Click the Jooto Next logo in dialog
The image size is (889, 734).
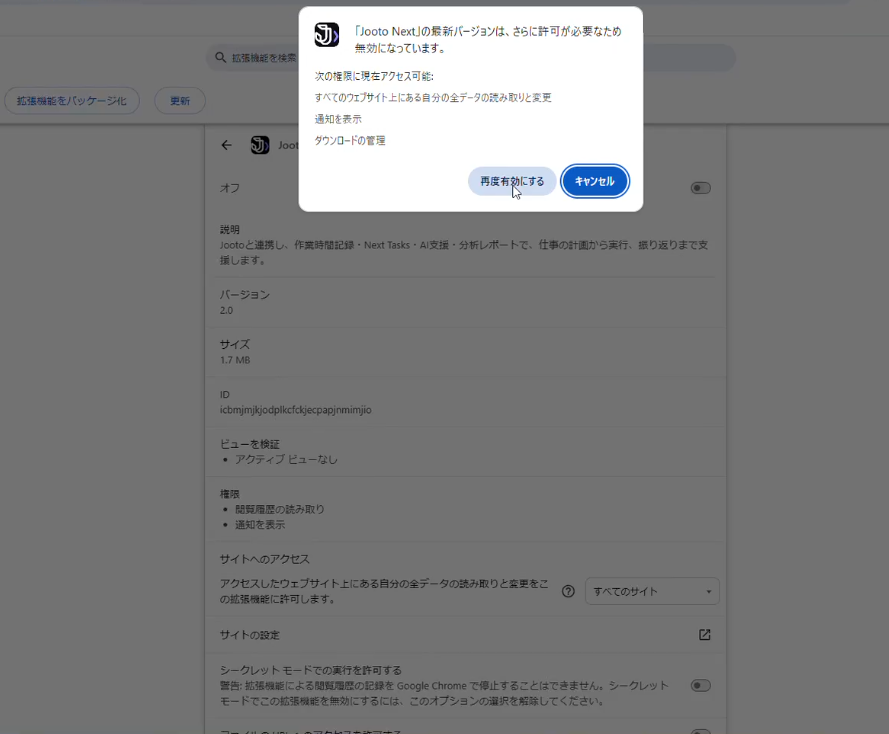tap(327, 35)
